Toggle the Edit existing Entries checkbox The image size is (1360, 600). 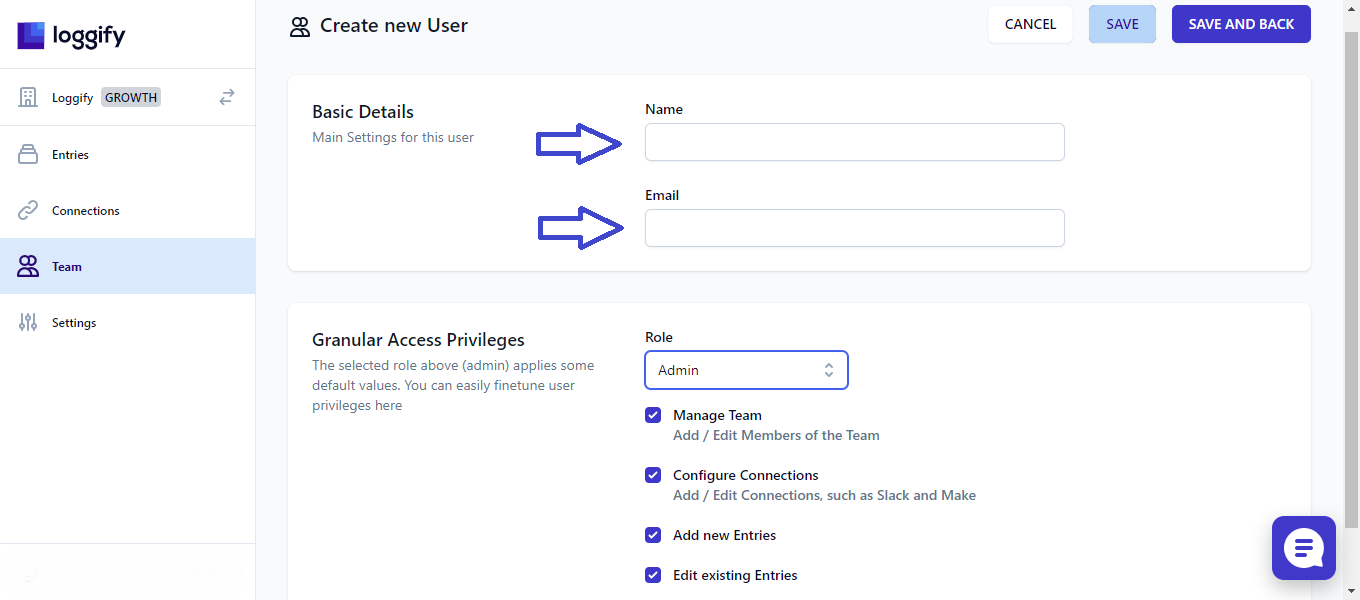[653, 575]
